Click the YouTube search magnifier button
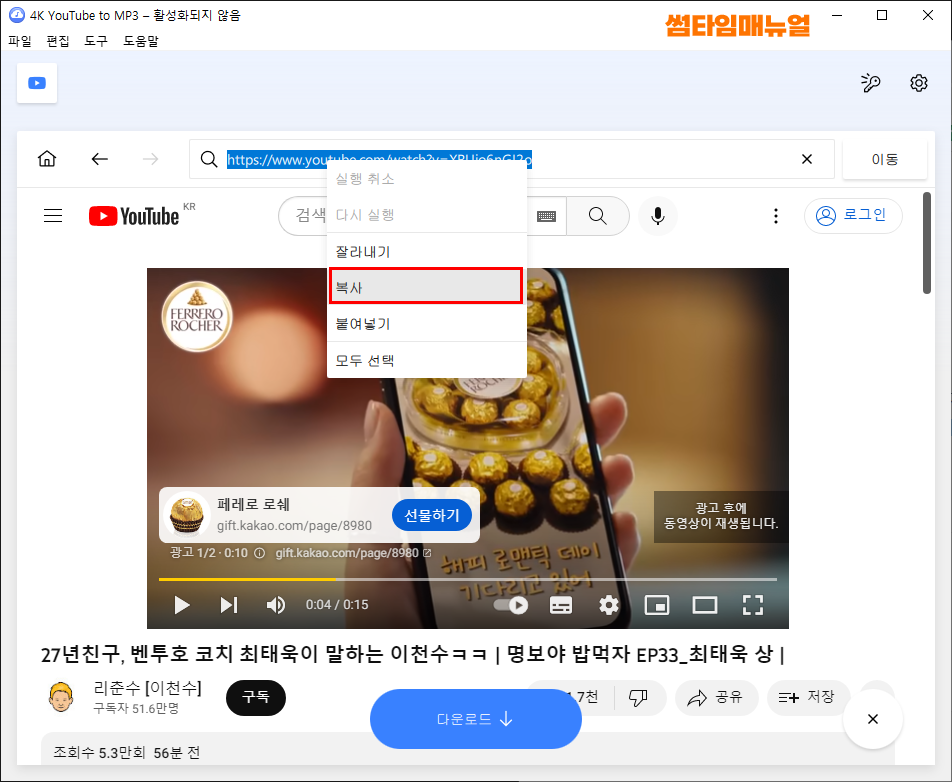The image size is (952, 782). click(x=597, y=216)
